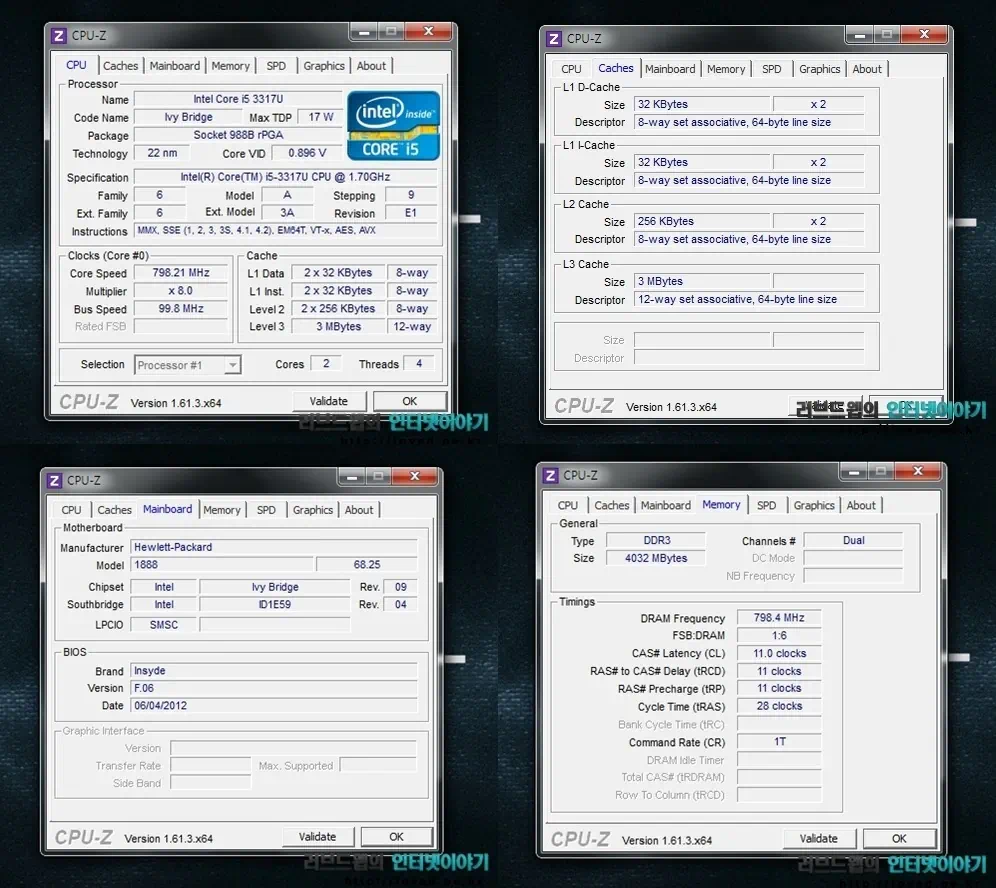Select the About tab on the Caches window
Image resolution: width=996 pixels, height=888 pixels.
pos(867,69)
